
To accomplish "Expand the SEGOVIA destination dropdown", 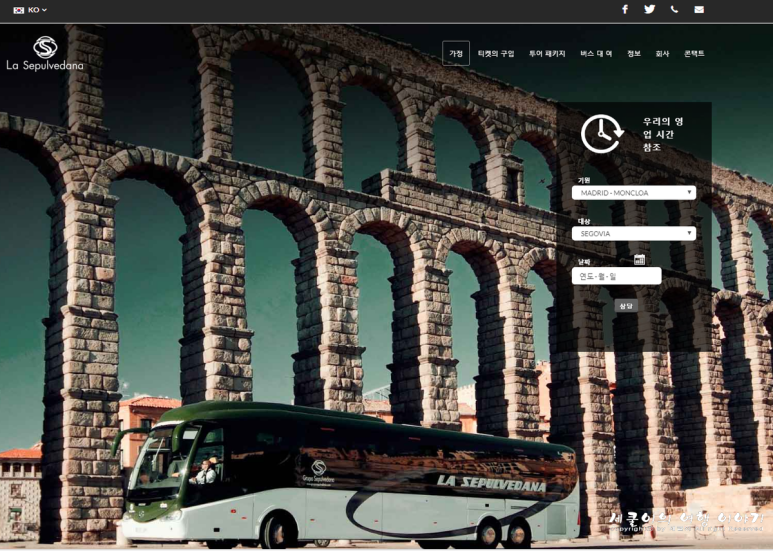I will [x=633, y=234].
